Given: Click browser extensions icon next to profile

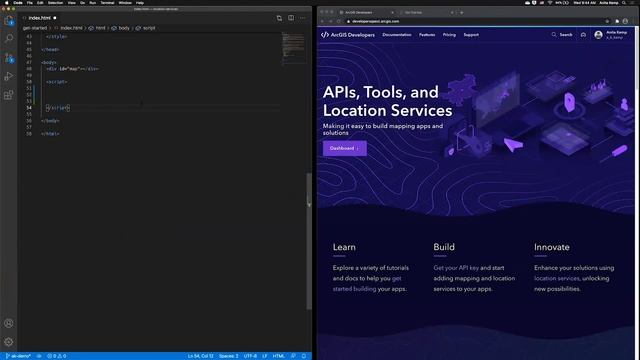Looking at the screenshot, I should tap(617, 21).
